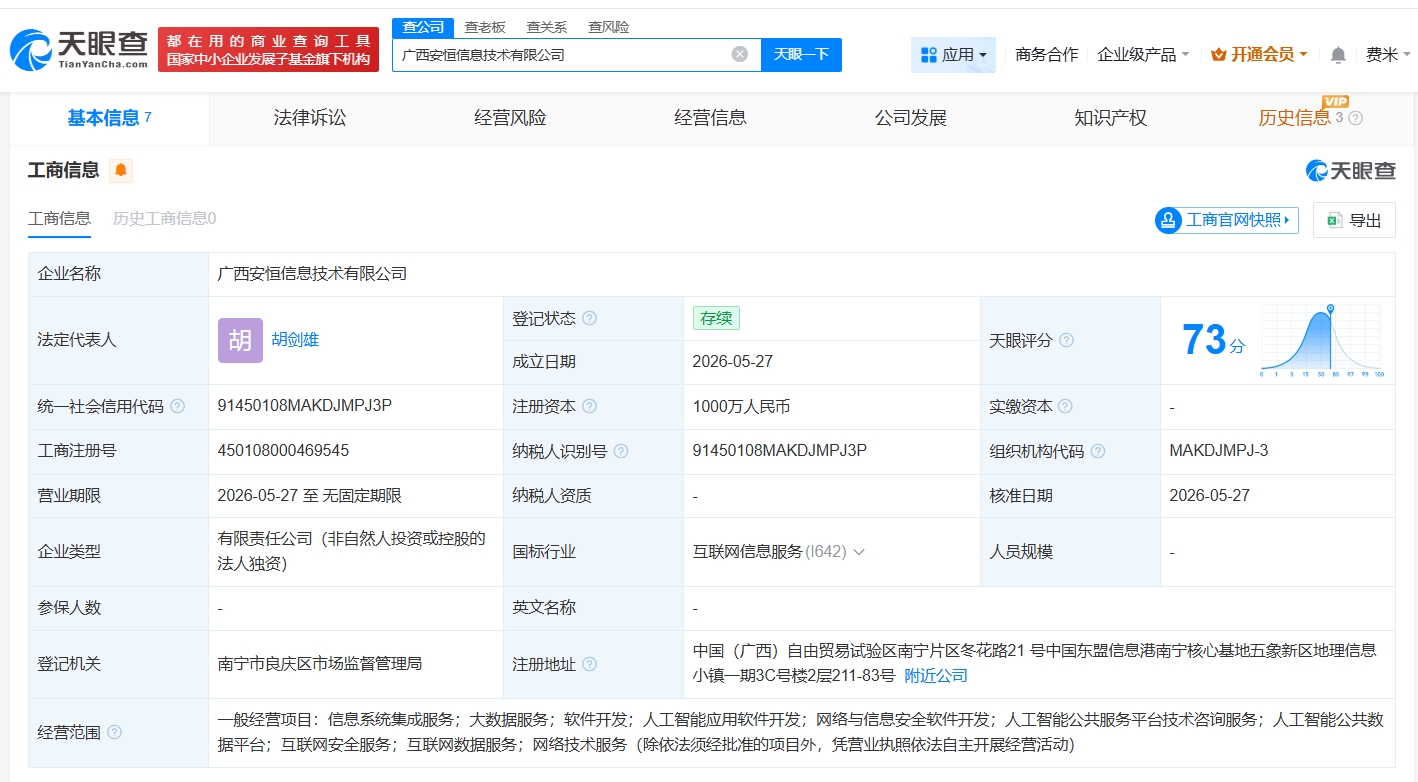Open notifications bell icon in header

point(1338,55)
